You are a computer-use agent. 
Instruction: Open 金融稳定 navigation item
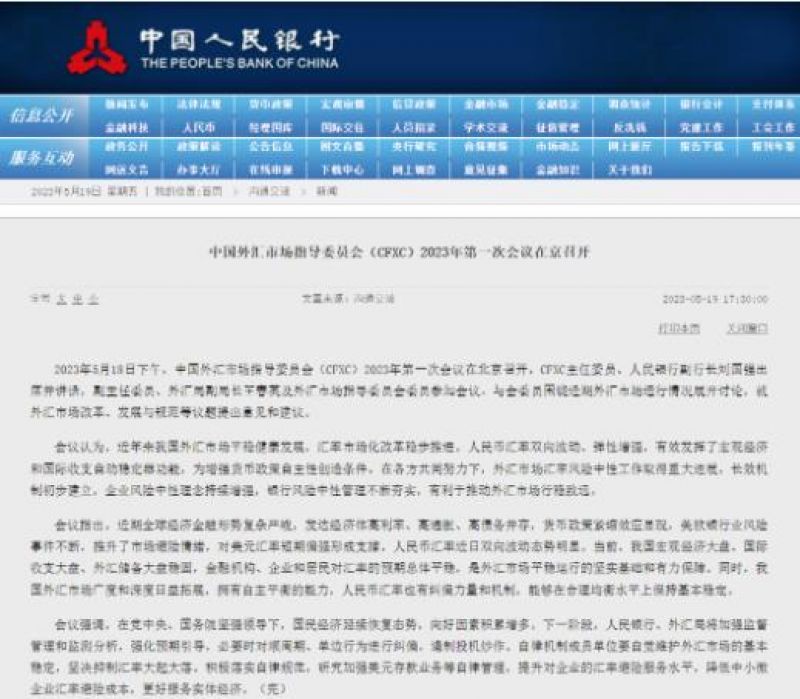pos(558,105)
